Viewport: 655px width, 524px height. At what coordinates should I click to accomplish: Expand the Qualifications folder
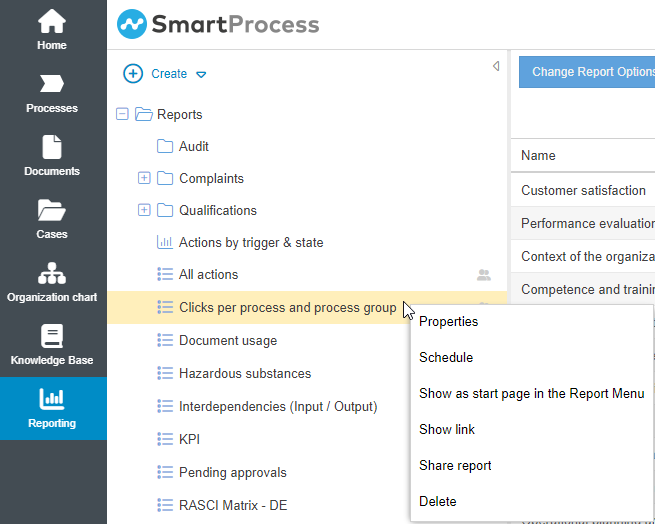144,210
